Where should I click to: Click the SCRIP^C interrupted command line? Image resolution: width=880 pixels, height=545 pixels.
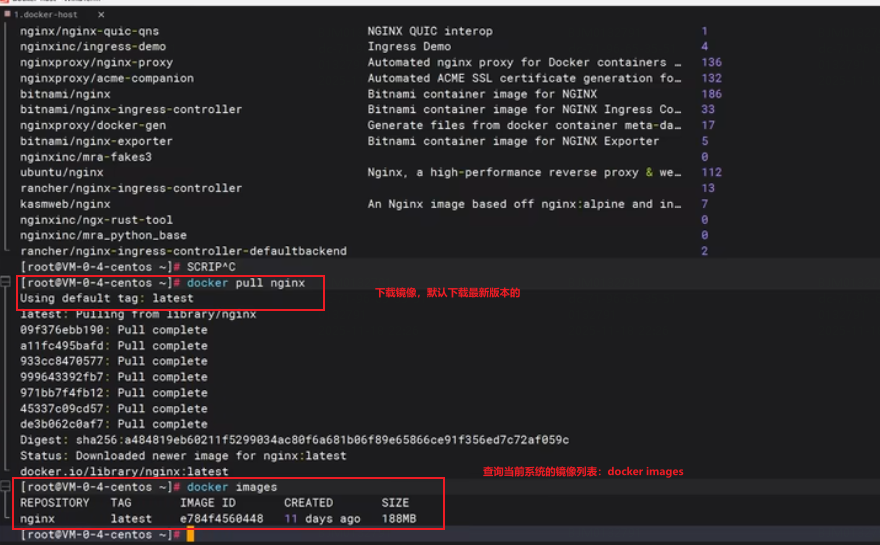tap(211, 267)
